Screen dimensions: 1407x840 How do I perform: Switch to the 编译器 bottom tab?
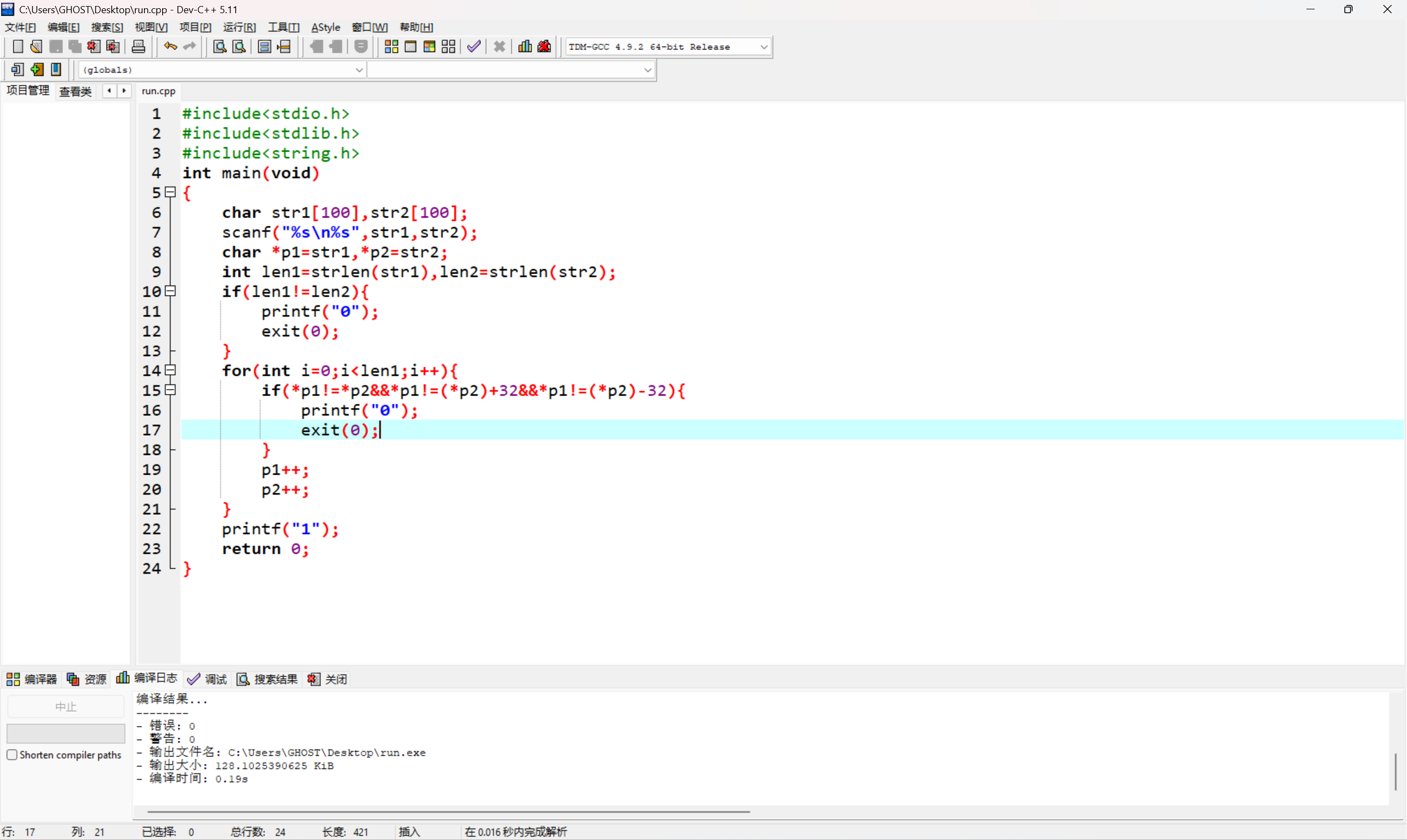tap(32, 678)
